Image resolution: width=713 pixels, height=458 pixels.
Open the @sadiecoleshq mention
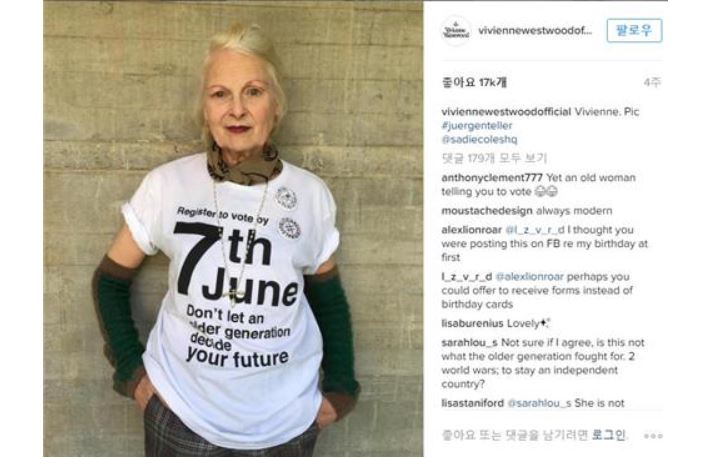pos(479,139)
